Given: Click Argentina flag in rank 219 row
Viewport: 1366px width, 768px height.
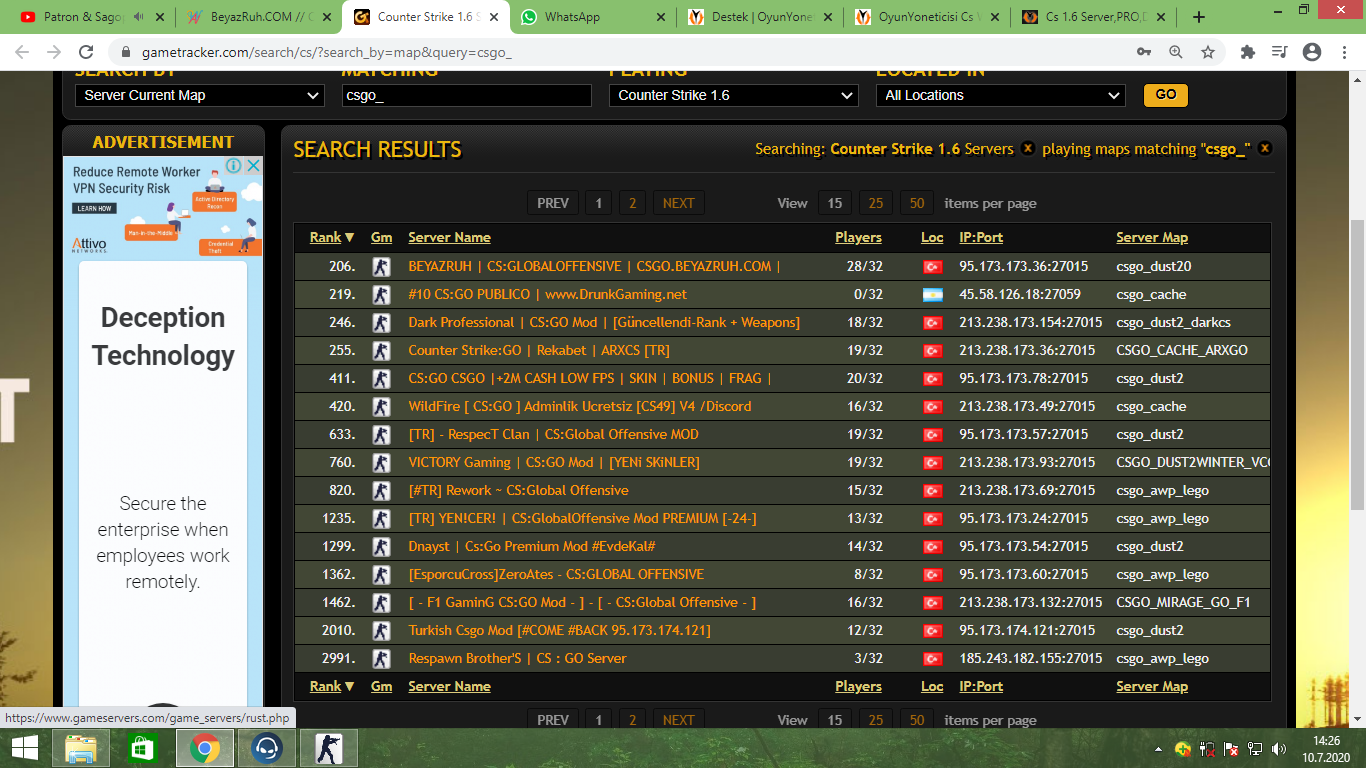Looking at the screenshot, I should pyautogui.click(x=932, y=295).
